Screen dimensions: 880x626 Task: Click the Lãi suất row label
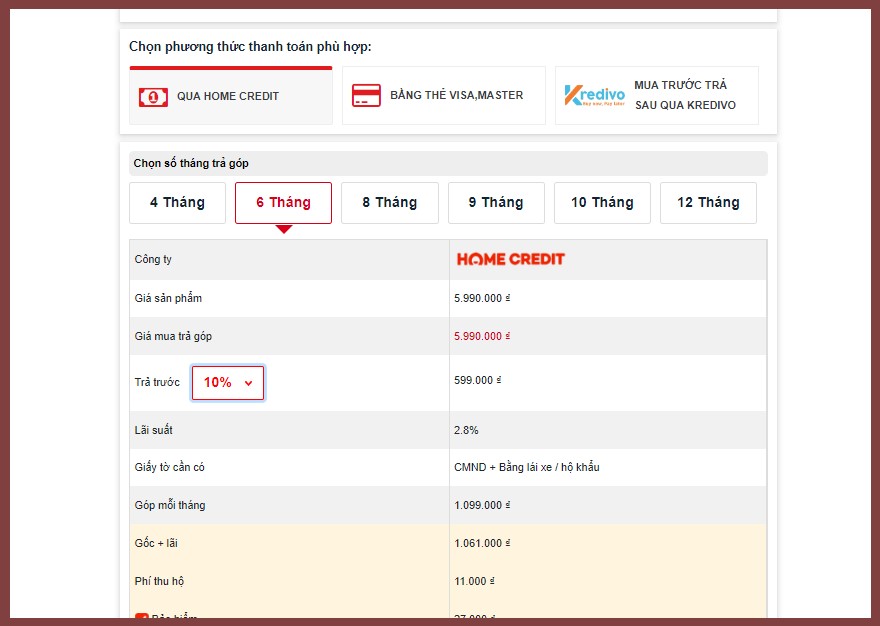(154, 430)
